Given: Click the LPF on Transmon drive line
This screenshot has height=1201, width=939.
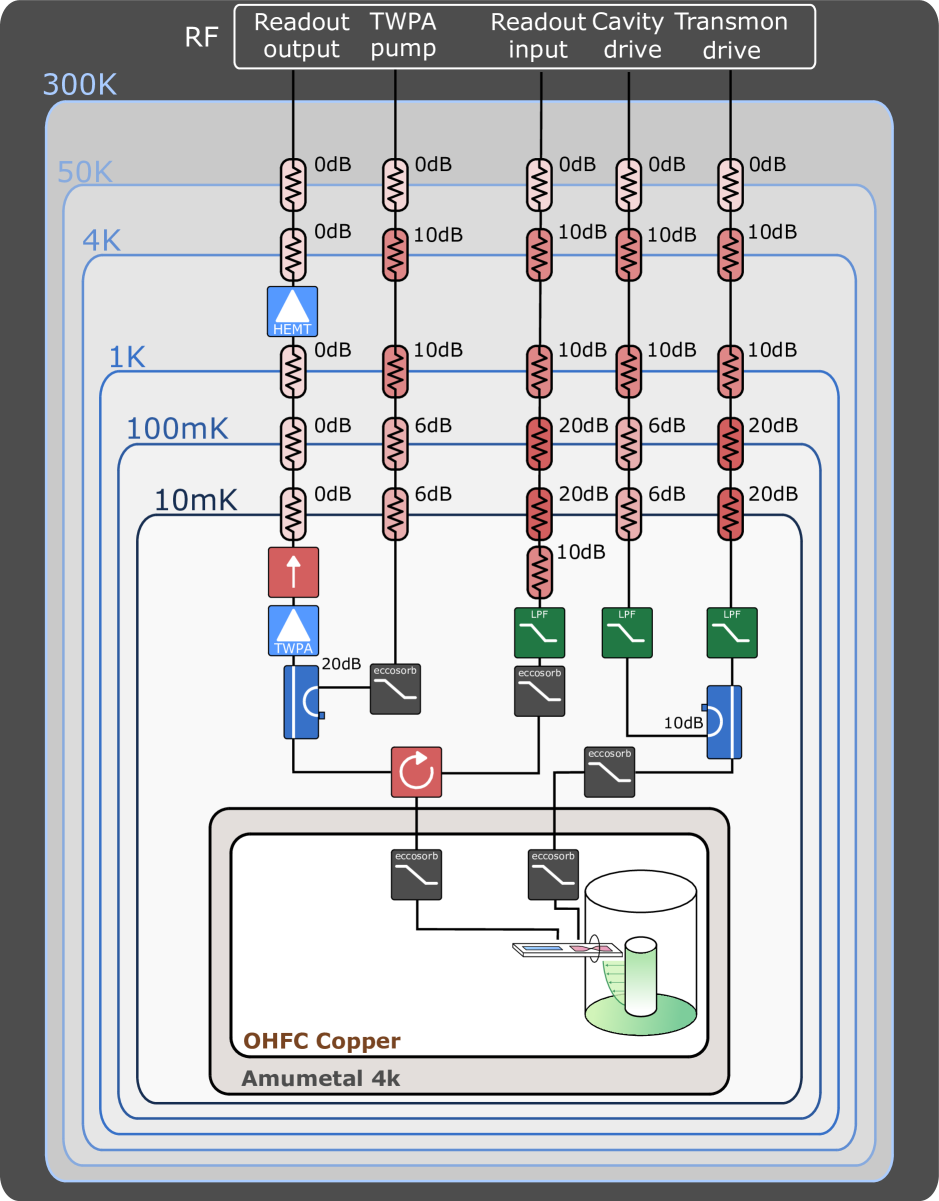Looking at the screenshot, I should click(731, 632).
